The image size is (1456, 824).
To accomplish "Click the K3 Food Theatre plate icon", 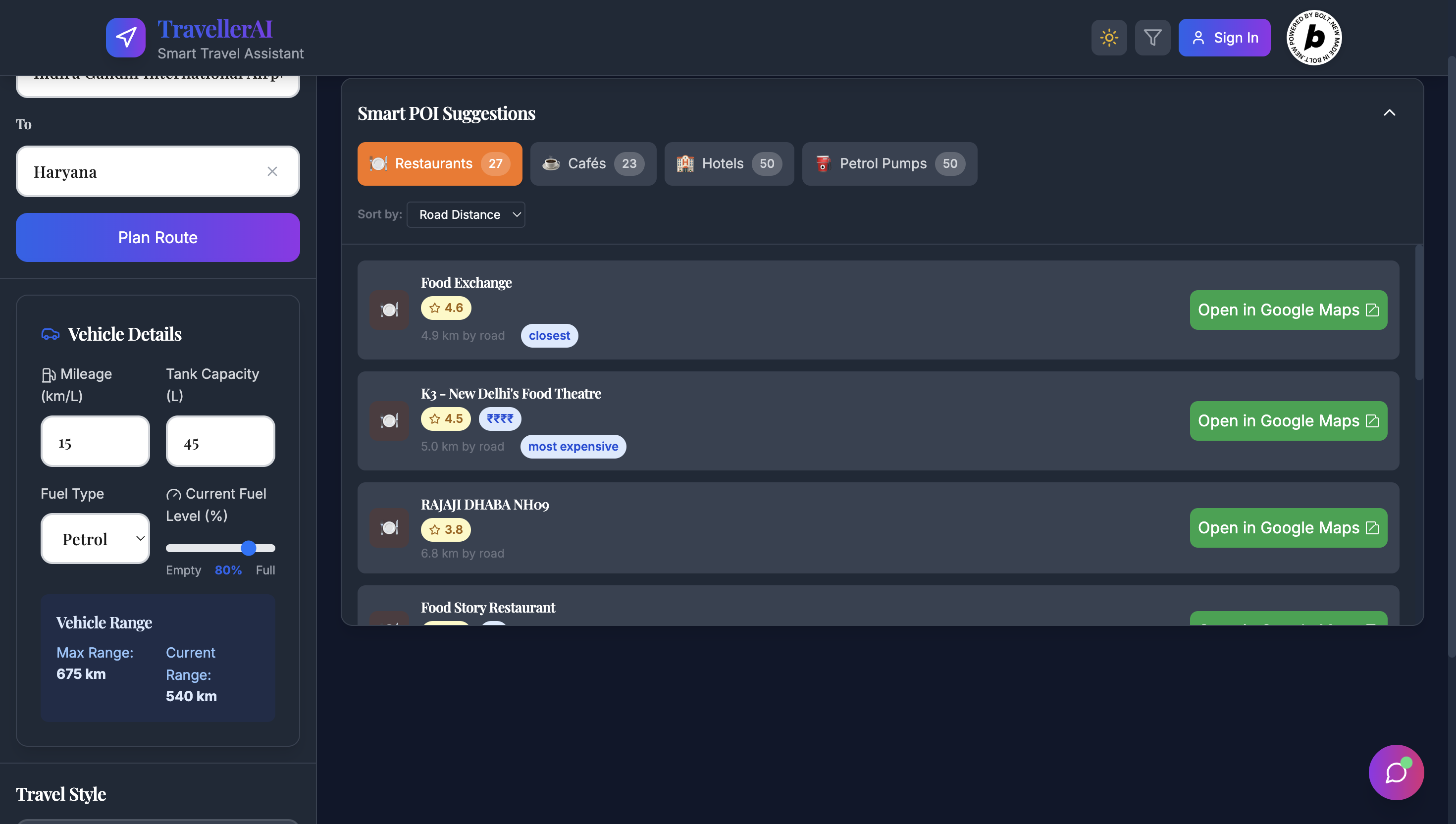I will (x=389, y=421).
